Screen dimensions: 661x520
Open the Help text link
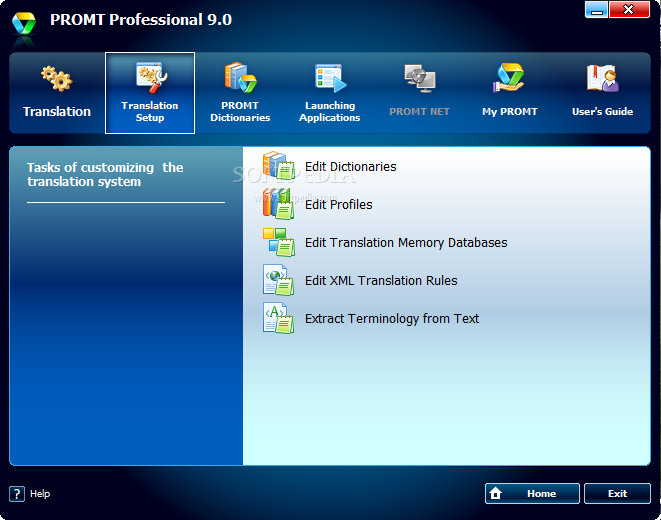tap(40, 494)
